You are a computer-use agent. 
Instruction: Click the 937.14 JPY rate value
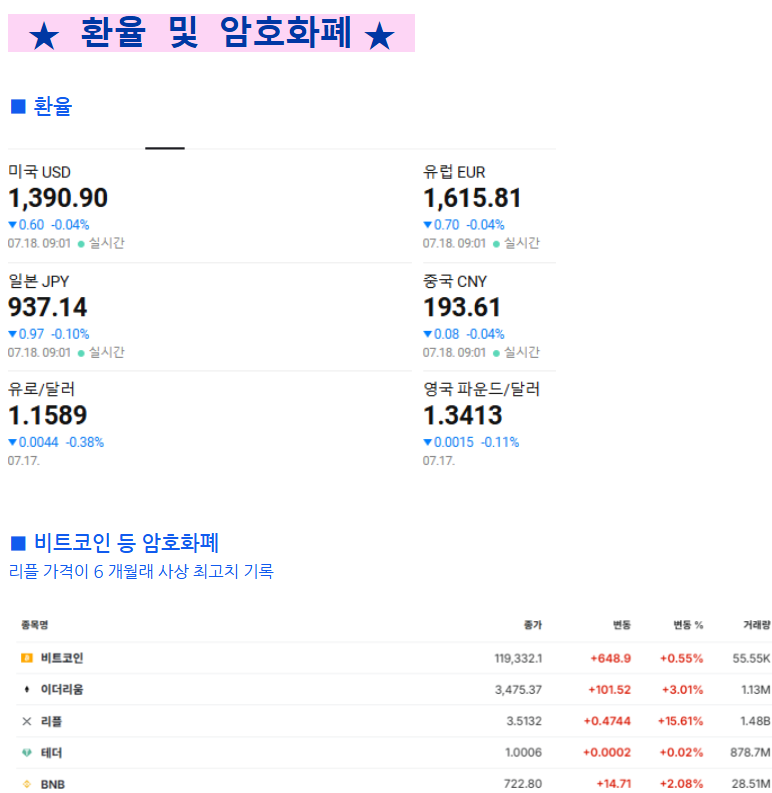tap(48, 307)
